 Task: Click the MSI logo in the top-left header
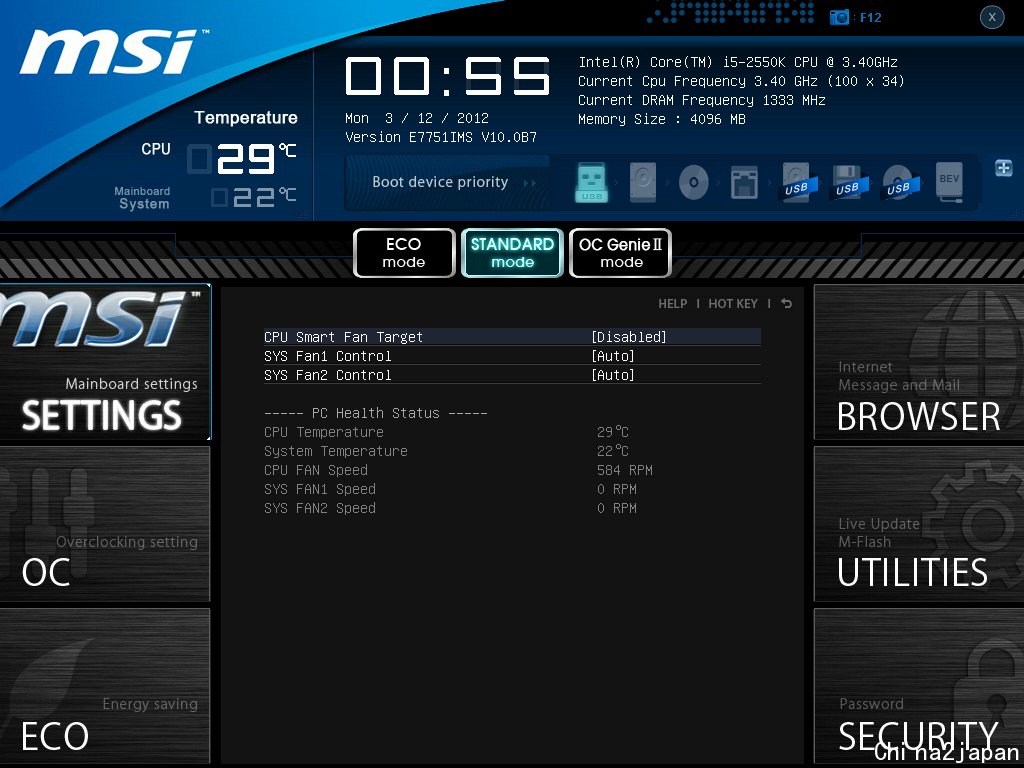[x=114, y=52]
